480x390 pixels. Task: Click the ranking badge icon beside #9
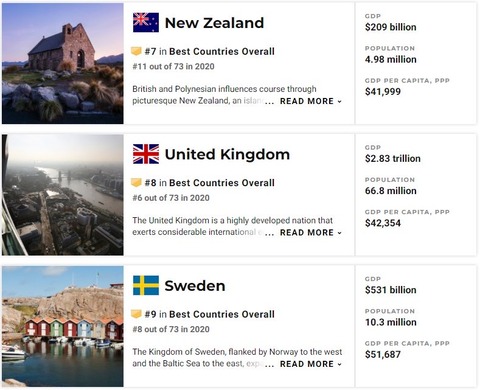(x=136, y=314)
